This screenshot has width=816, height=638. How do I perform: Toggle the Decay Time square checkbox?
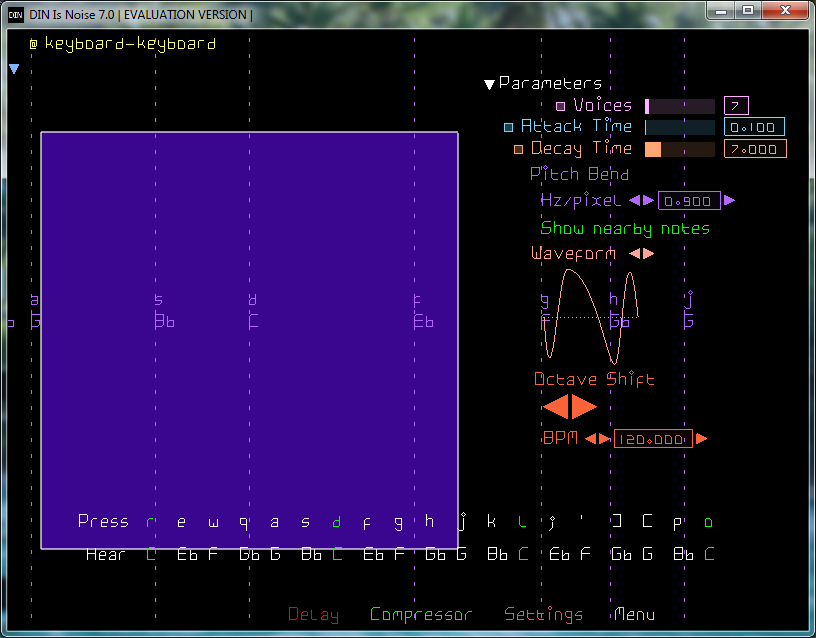[x=518, y=149]
